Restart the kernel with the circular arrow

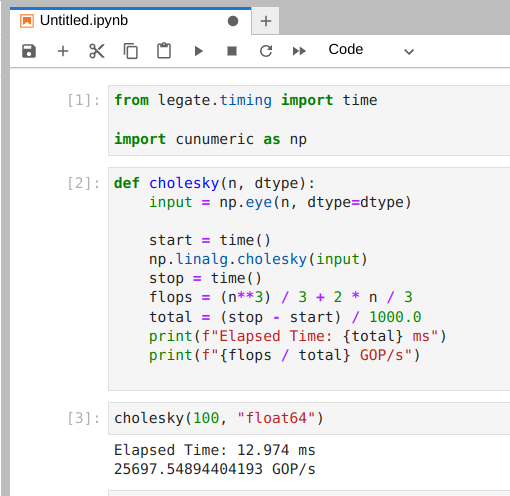pyautogui.click(x=266, y=51)
